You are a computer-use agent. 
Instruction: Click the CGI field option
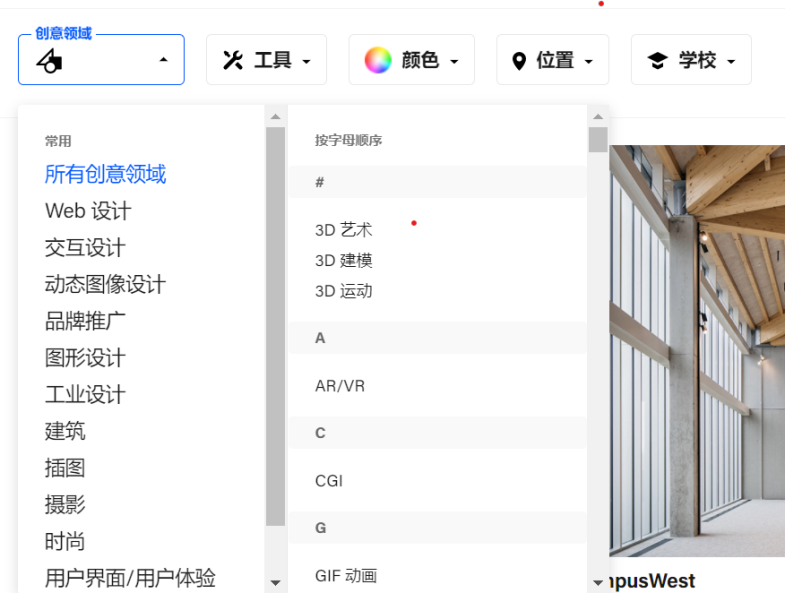(329, 481)
